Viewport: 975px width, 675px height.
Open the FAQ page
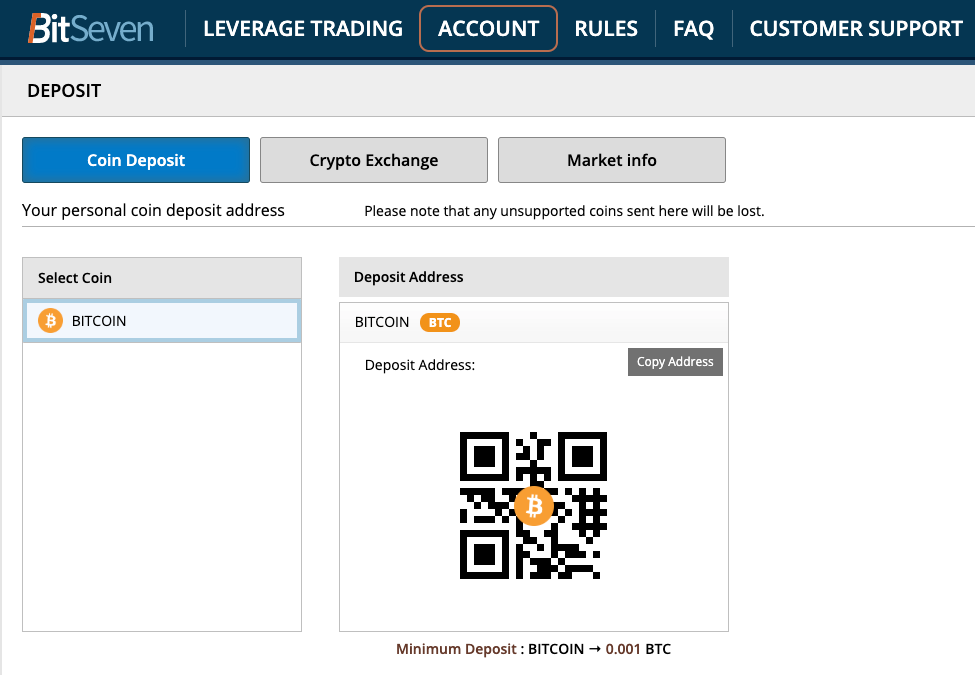(693, 29)
